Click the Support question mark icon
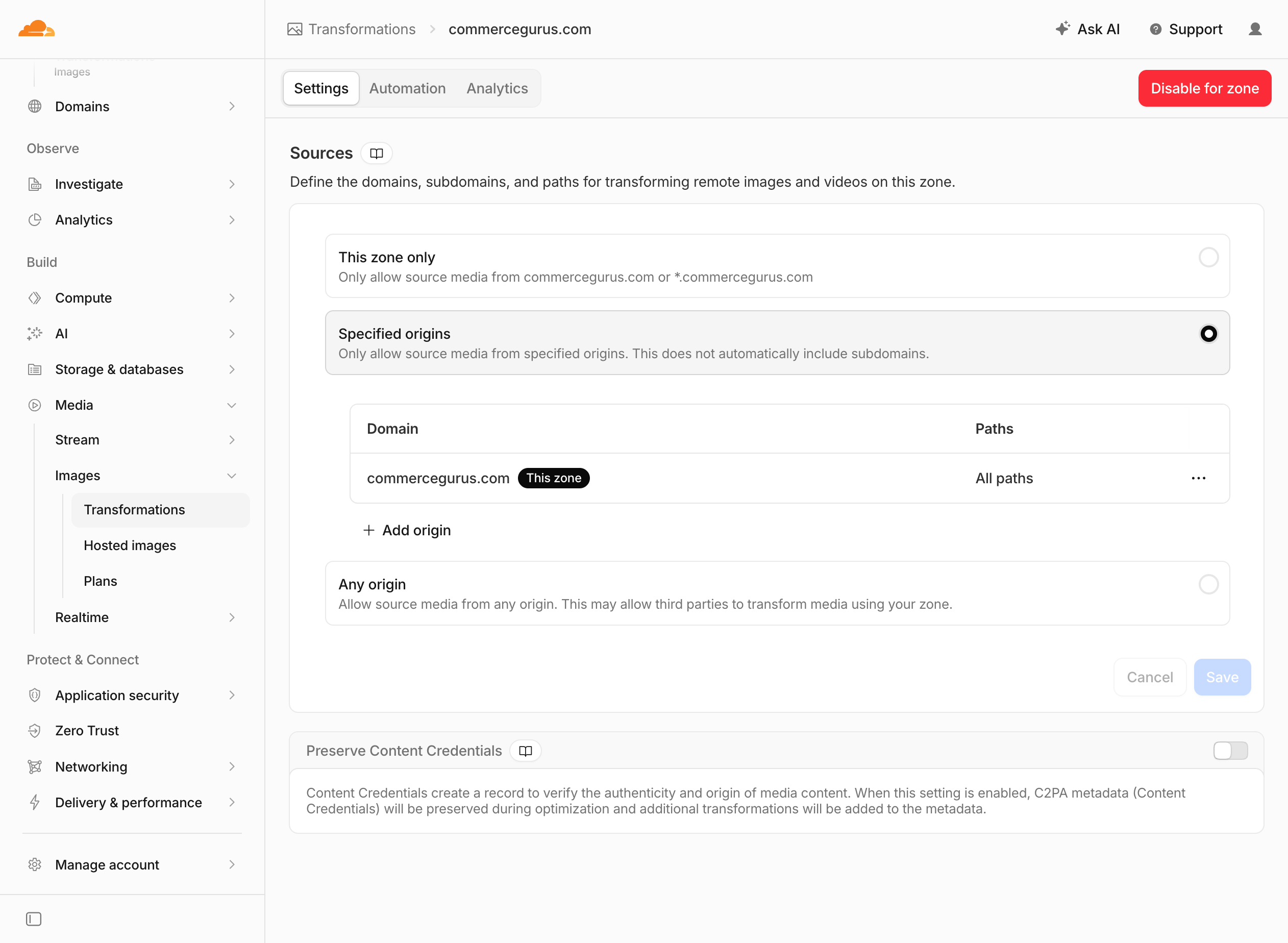The width and height of the screenshot is (1288, 943). click(x=1155, y=29)
